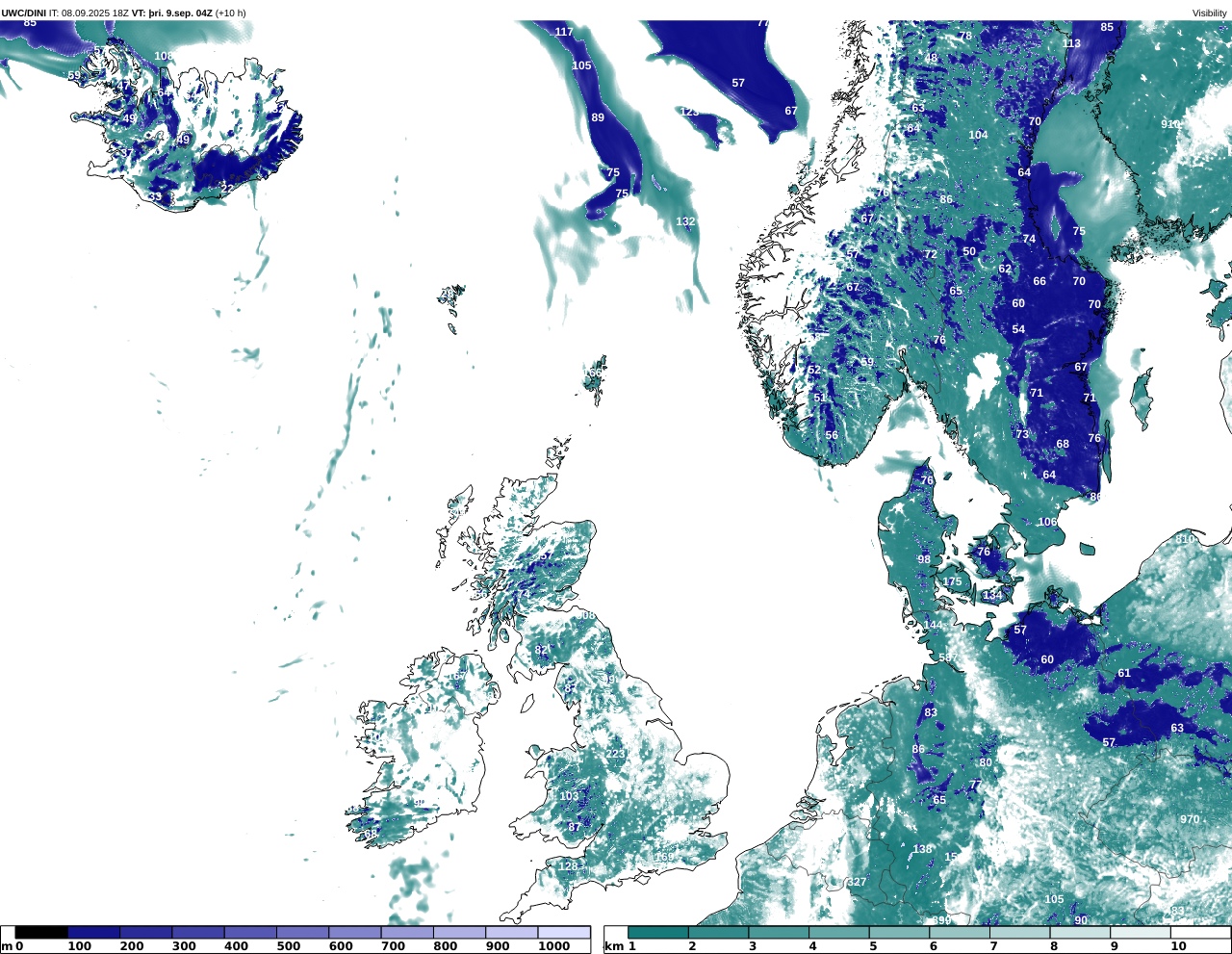Click the "m" unit label of the metre legend
This screenshot has height=954, width=1232.
click(x=6, y=946)
